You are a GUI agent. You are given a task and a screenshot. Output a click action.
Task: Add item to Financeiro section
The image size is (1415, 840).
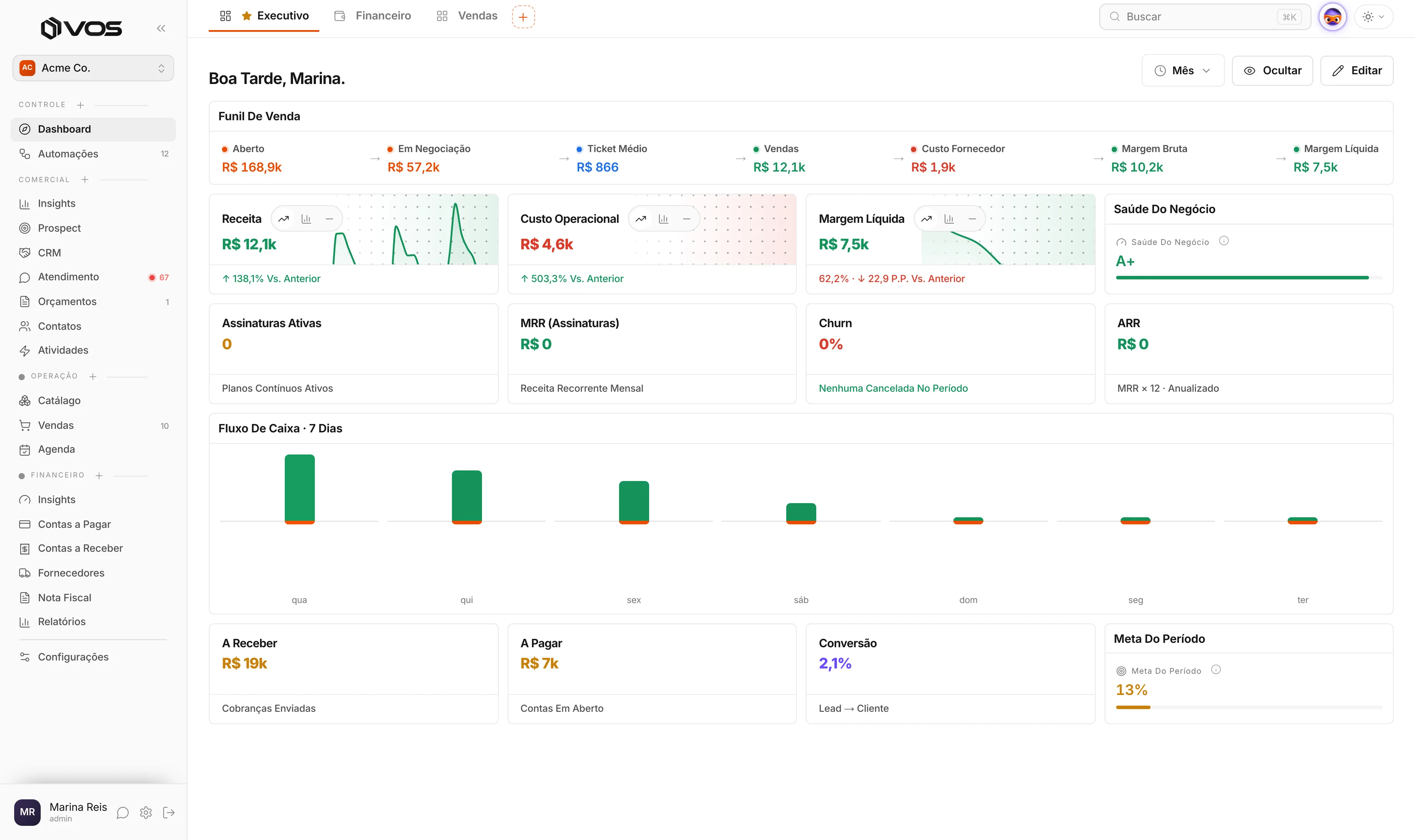(x=99, y=476)
